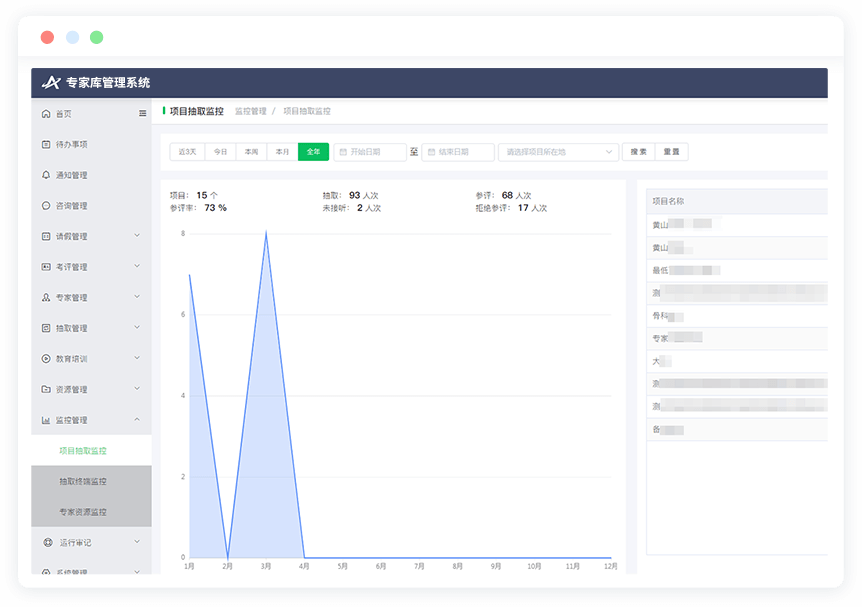Click the 专家管理 person icon
This screenshot has width=862, height=607.
coord(46,298)
